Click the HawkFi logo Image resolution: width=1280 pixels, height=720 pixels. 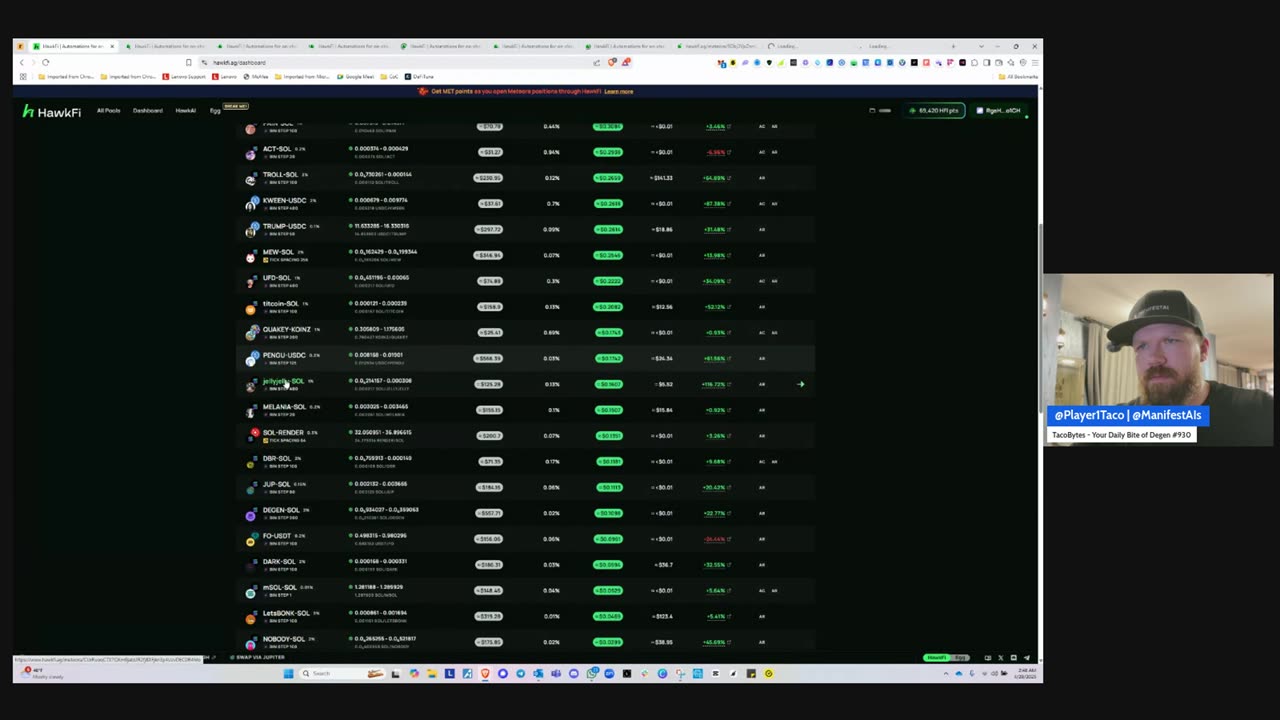pyautogui.click(x=52, y=112)
